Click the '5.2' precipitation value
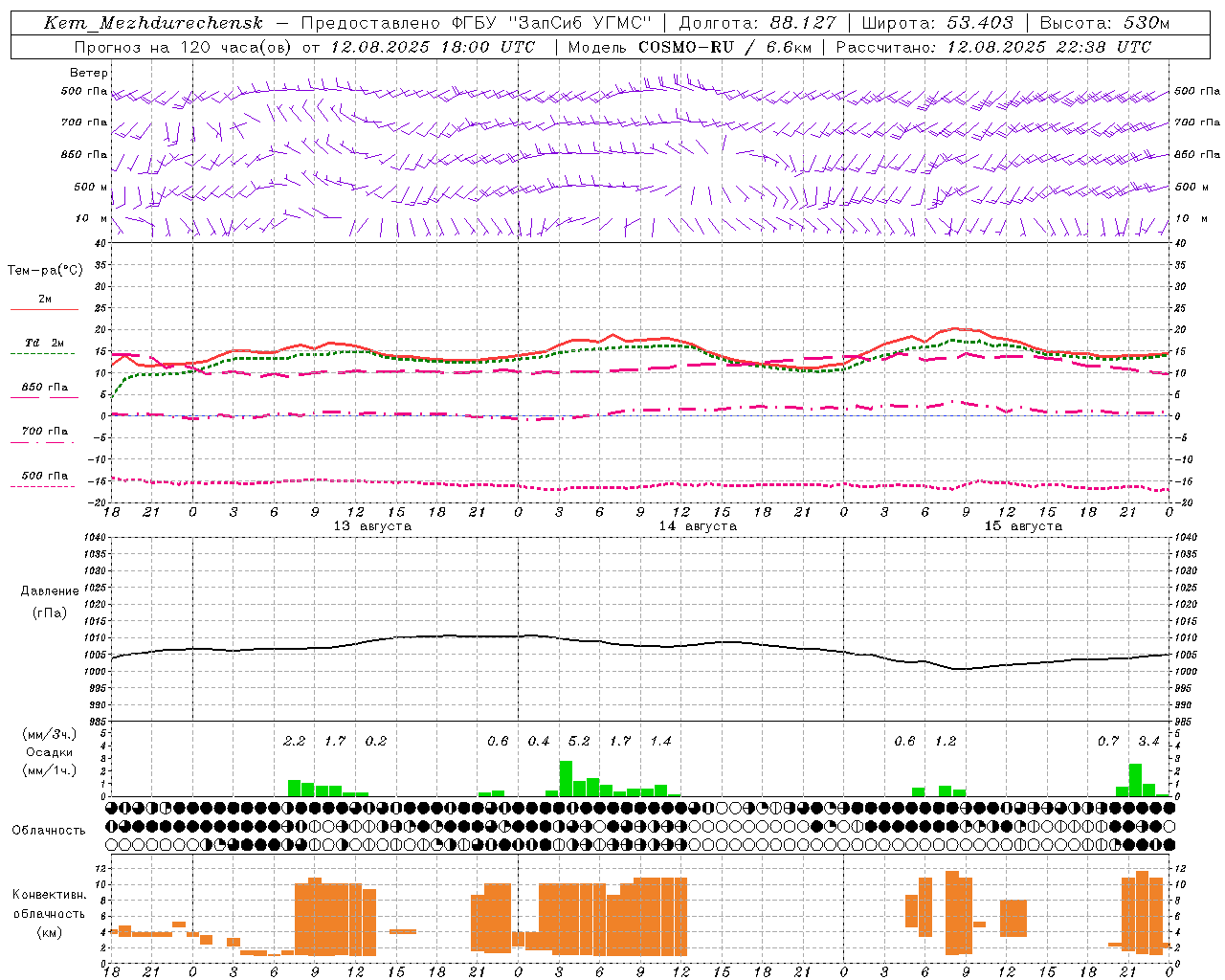 579,742
